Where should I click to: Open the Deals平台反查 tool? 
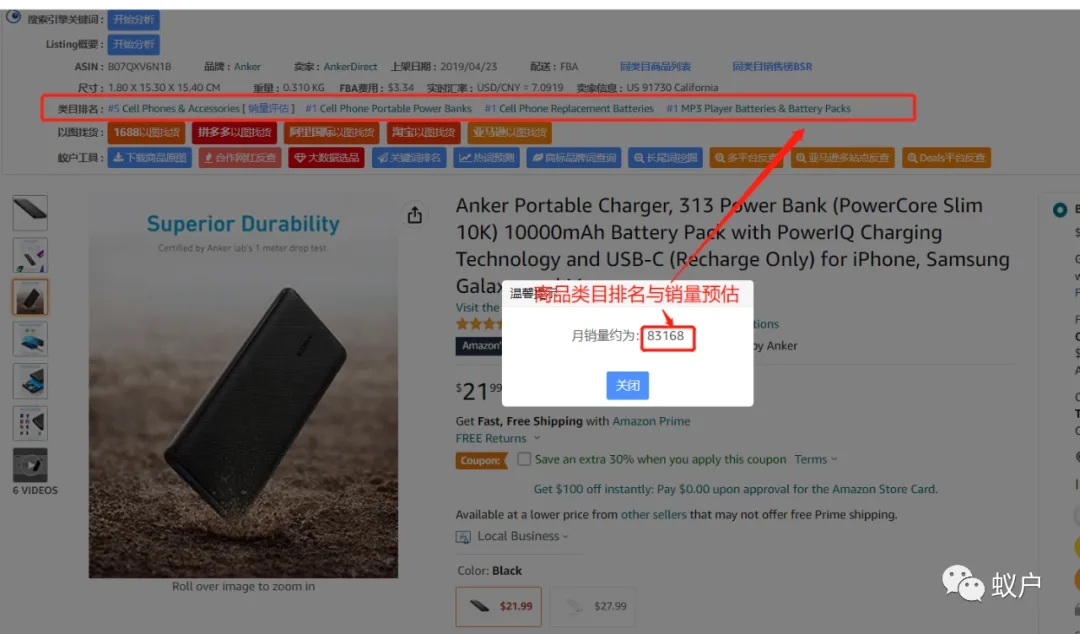946,158
